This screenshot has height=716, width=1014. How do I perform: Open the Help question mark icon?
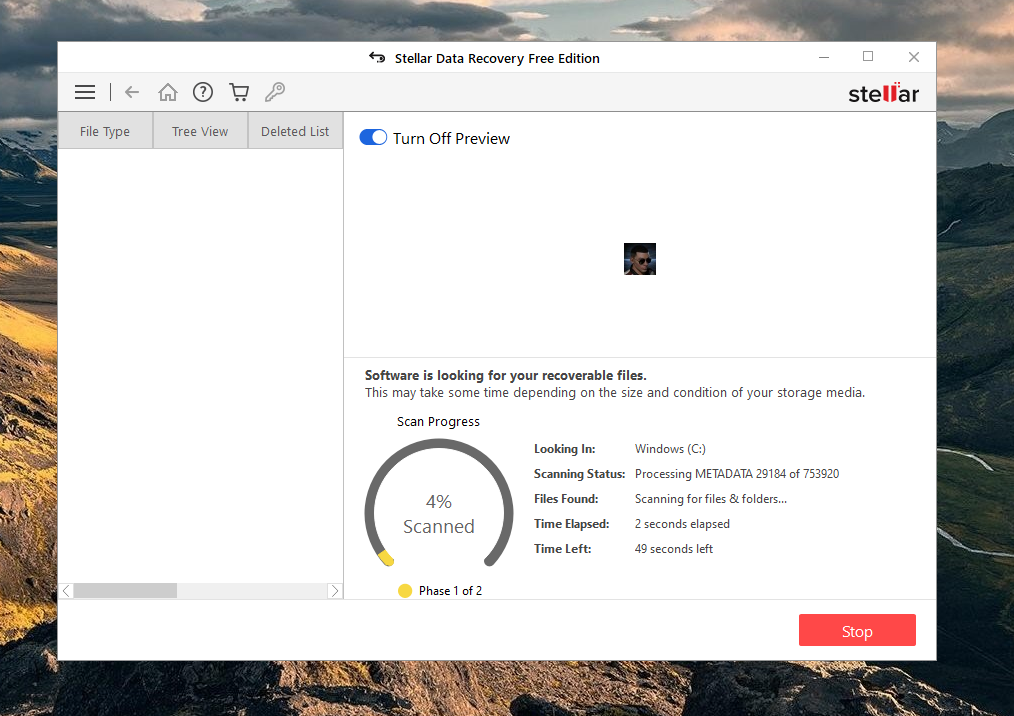pyautogui.click(x=203, y=92)
